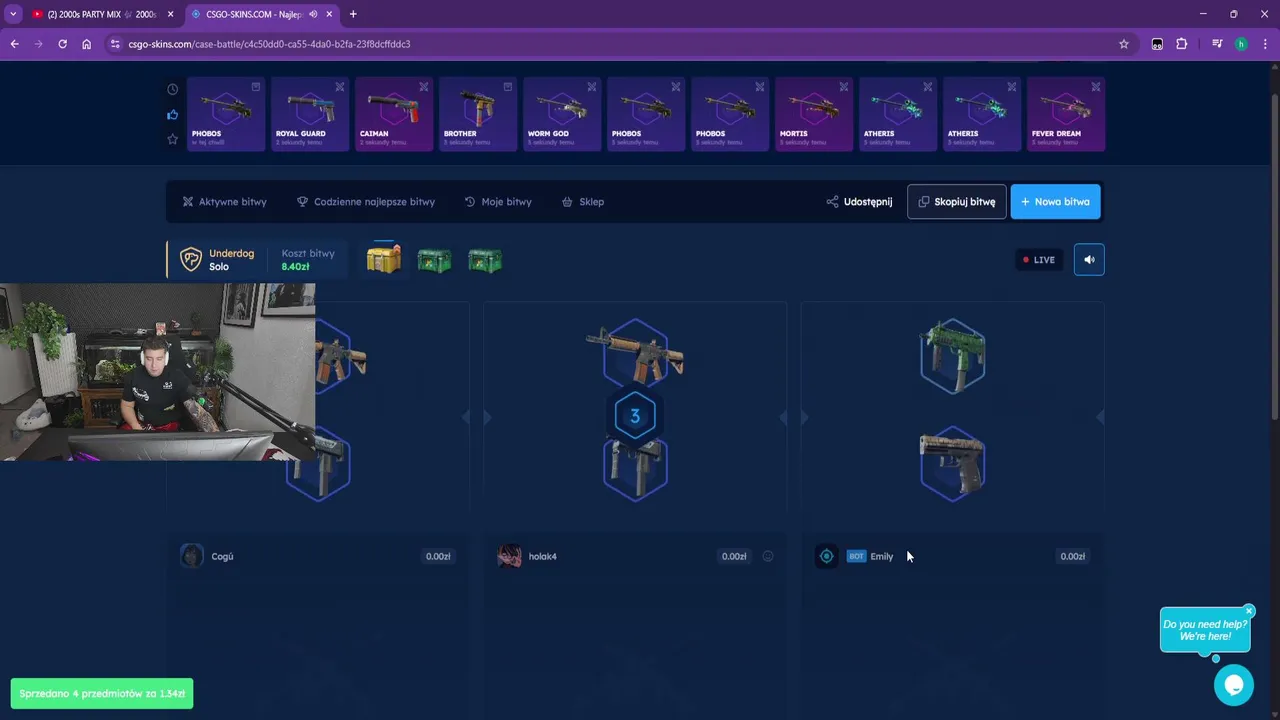Click the LIVE indicator badge
The width and height of the screenshot is (1280, 720).
[1039, 260]
